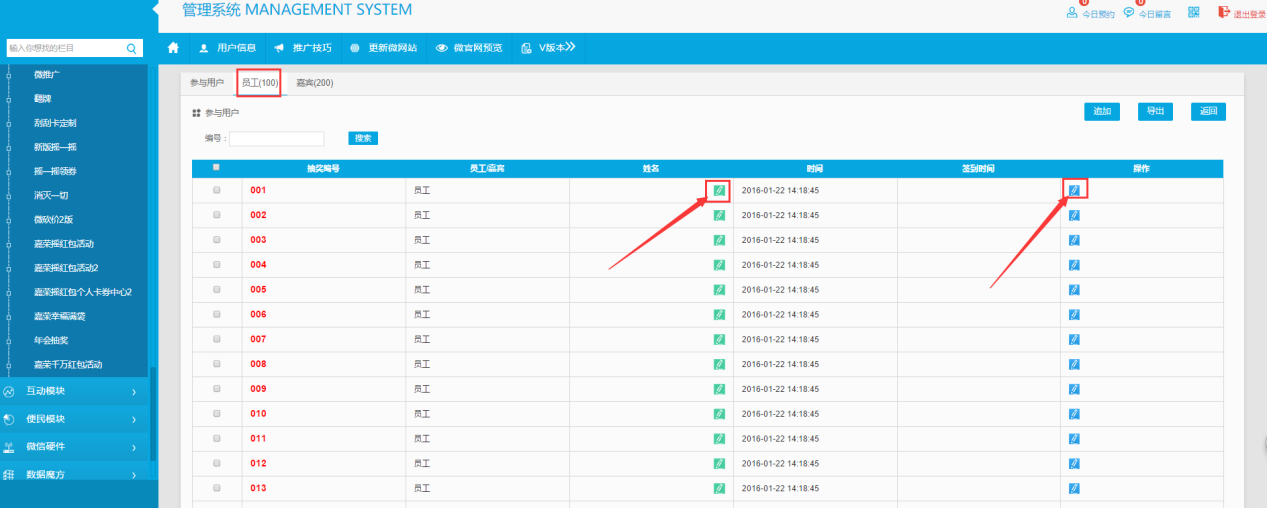Image resolution: width=1267 pixels, height=508 pixels.
Task: Click the 编号 number input field
Action: pyautogui.click(x=277, y=139)
